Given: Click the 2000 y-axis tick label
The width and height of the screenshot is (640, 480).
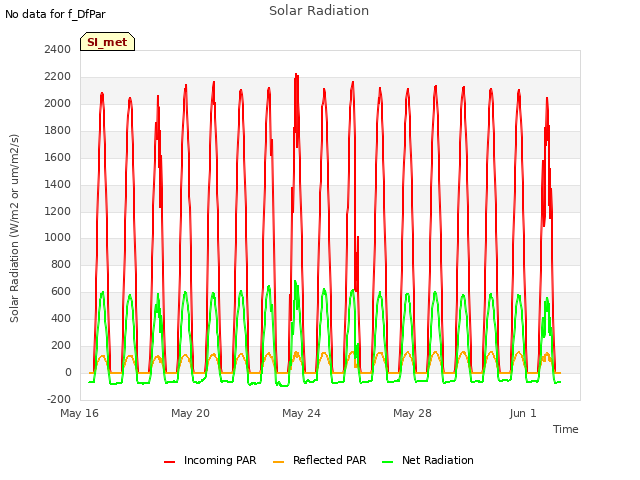Looking at the screenshot, I should pyautogui.click(x=58, y=103).
